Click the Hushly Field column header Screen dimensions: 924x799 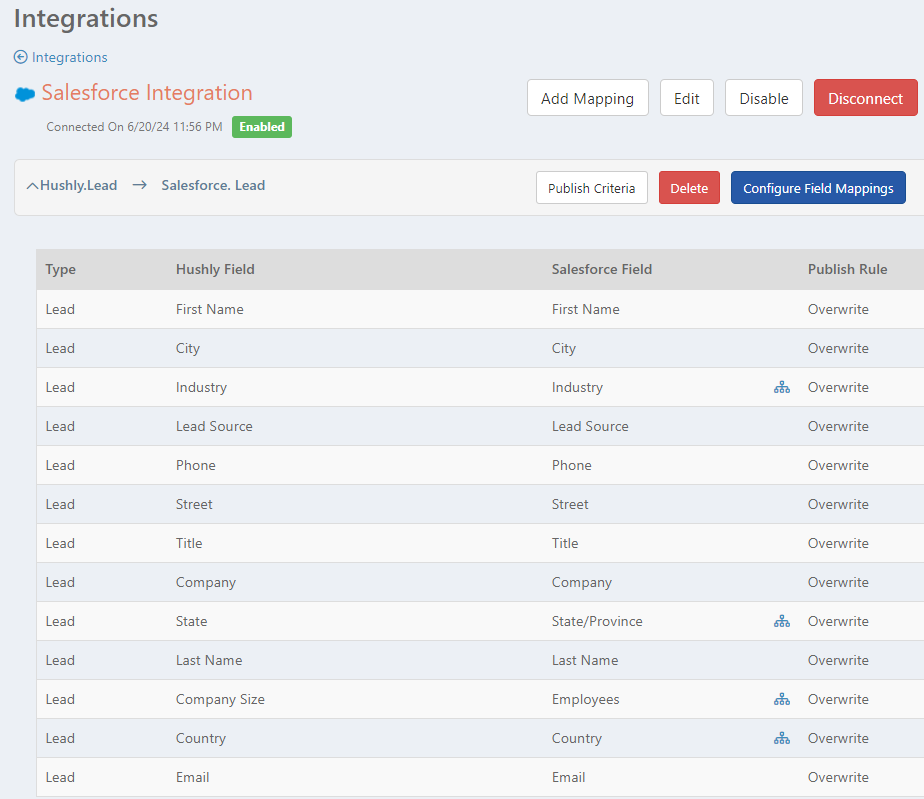215,269
